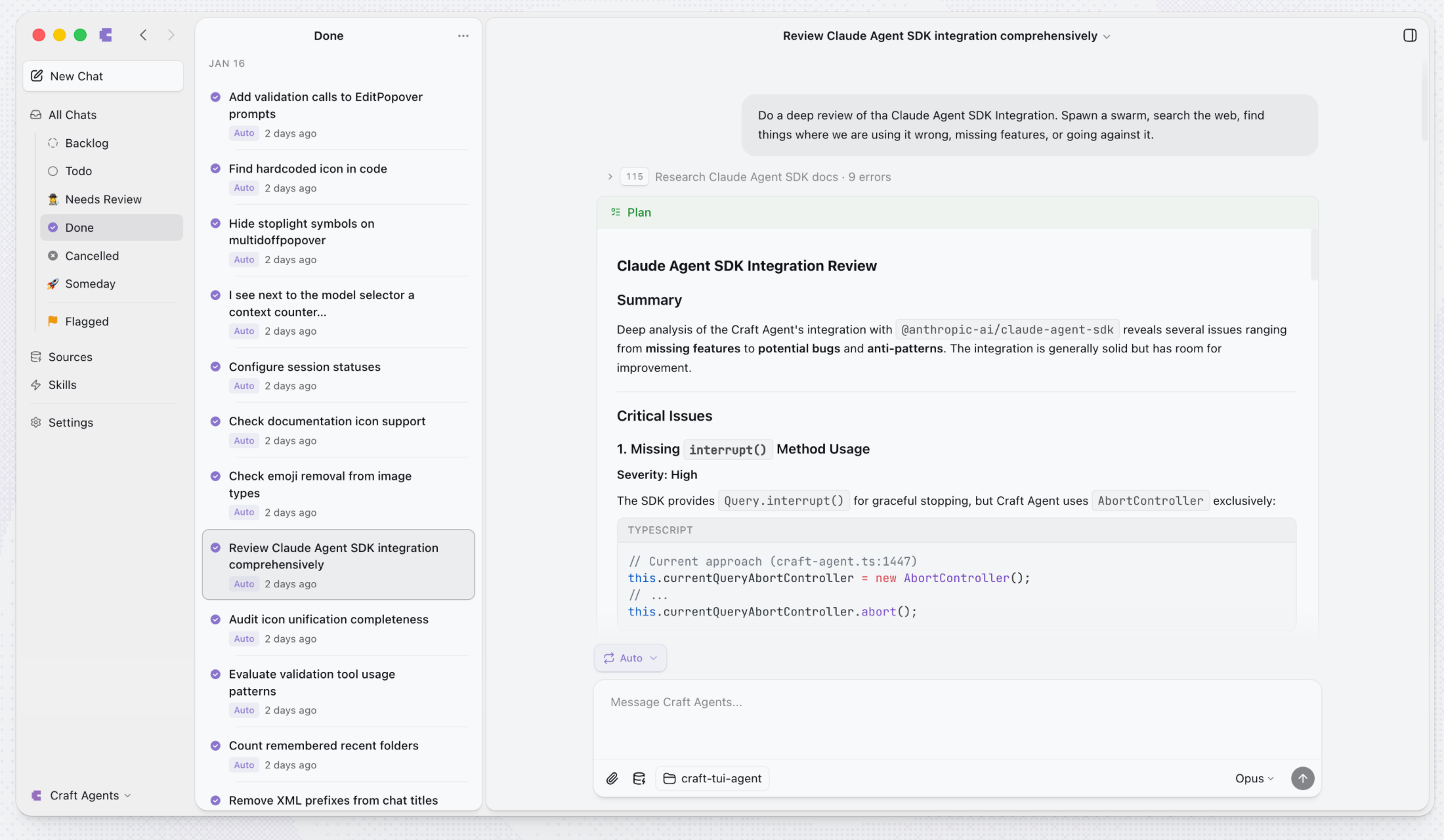Toggle status of Audit icon unification chat
The width and height of the screenshot is (1444, 840).
tap(215, 619)
